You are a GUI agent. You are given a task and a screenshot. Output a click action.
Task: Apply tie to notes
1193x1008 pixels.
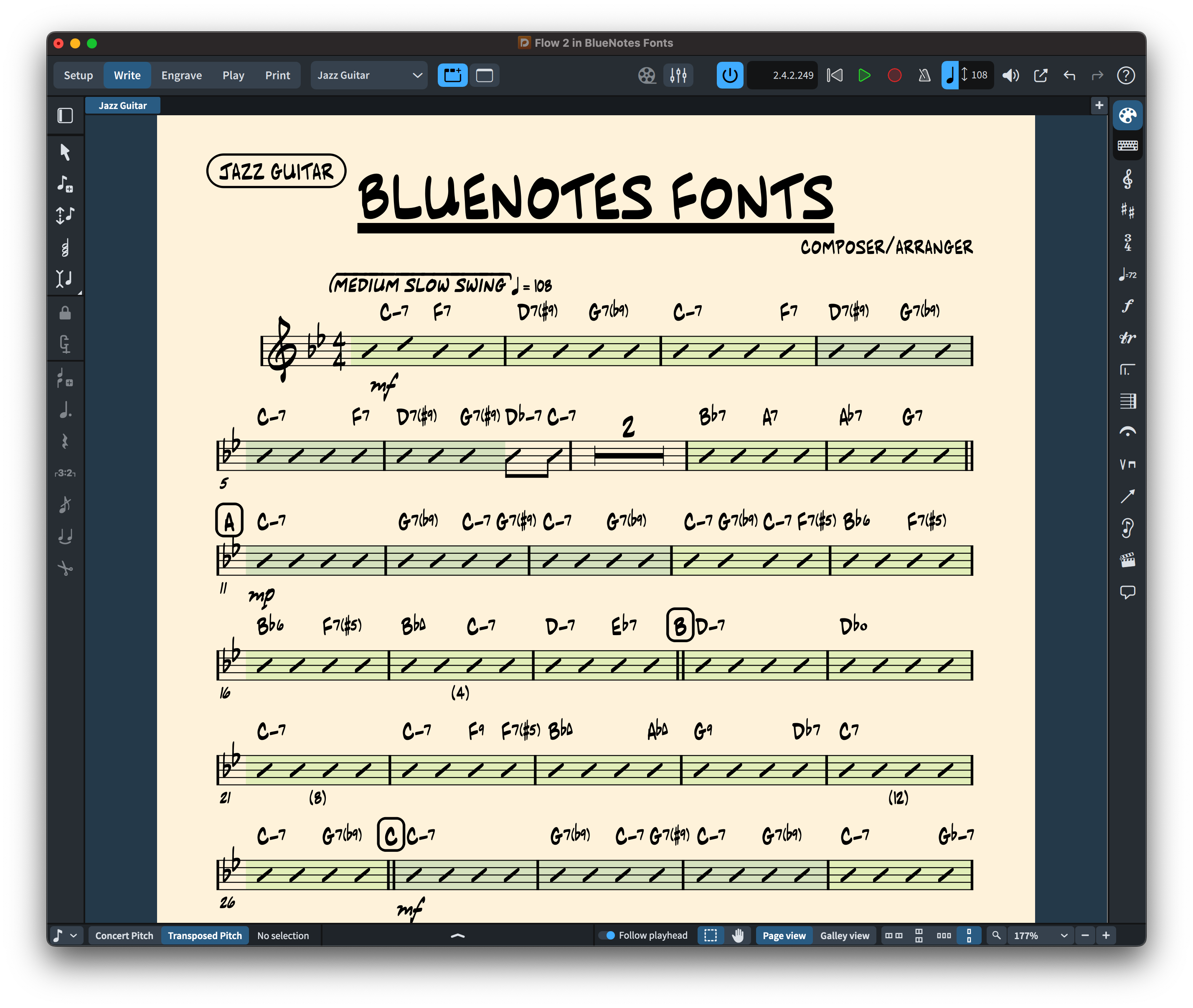pos(65,536)
